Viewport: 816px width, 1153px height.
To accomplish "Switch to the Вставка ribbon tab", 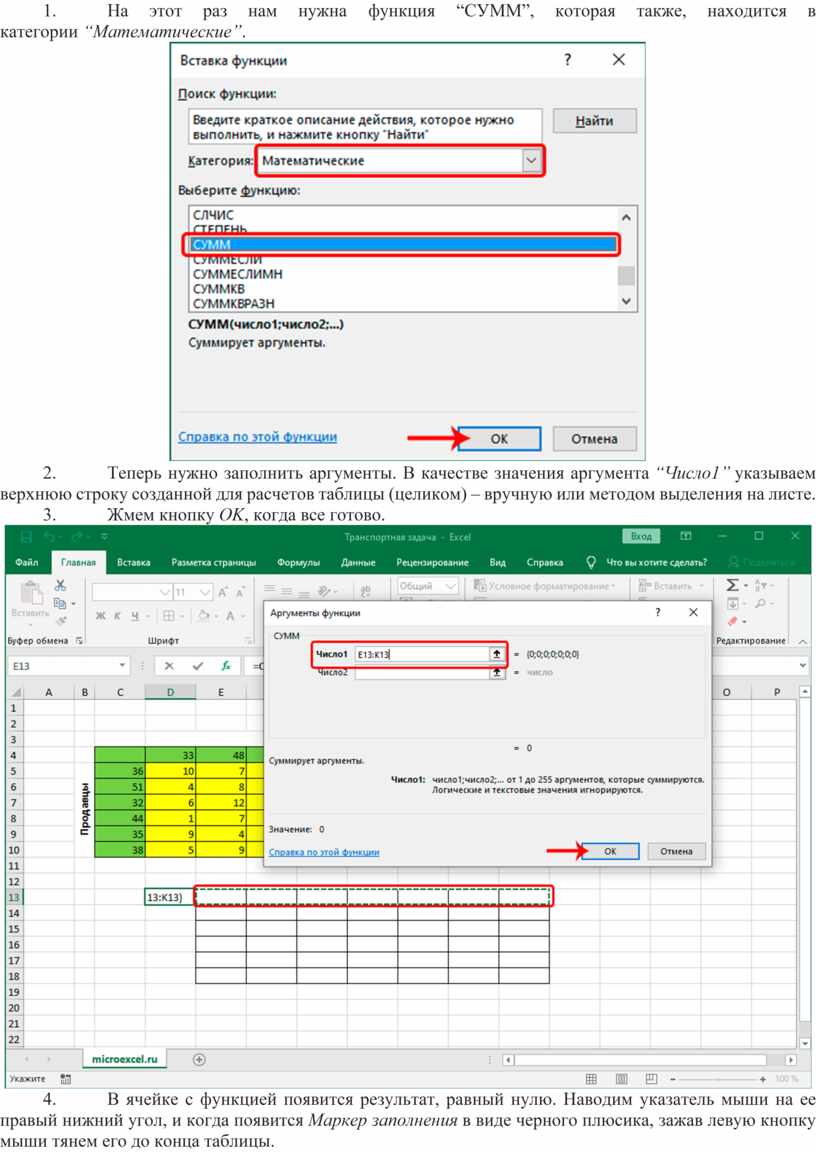I will (x=134, y=562).
